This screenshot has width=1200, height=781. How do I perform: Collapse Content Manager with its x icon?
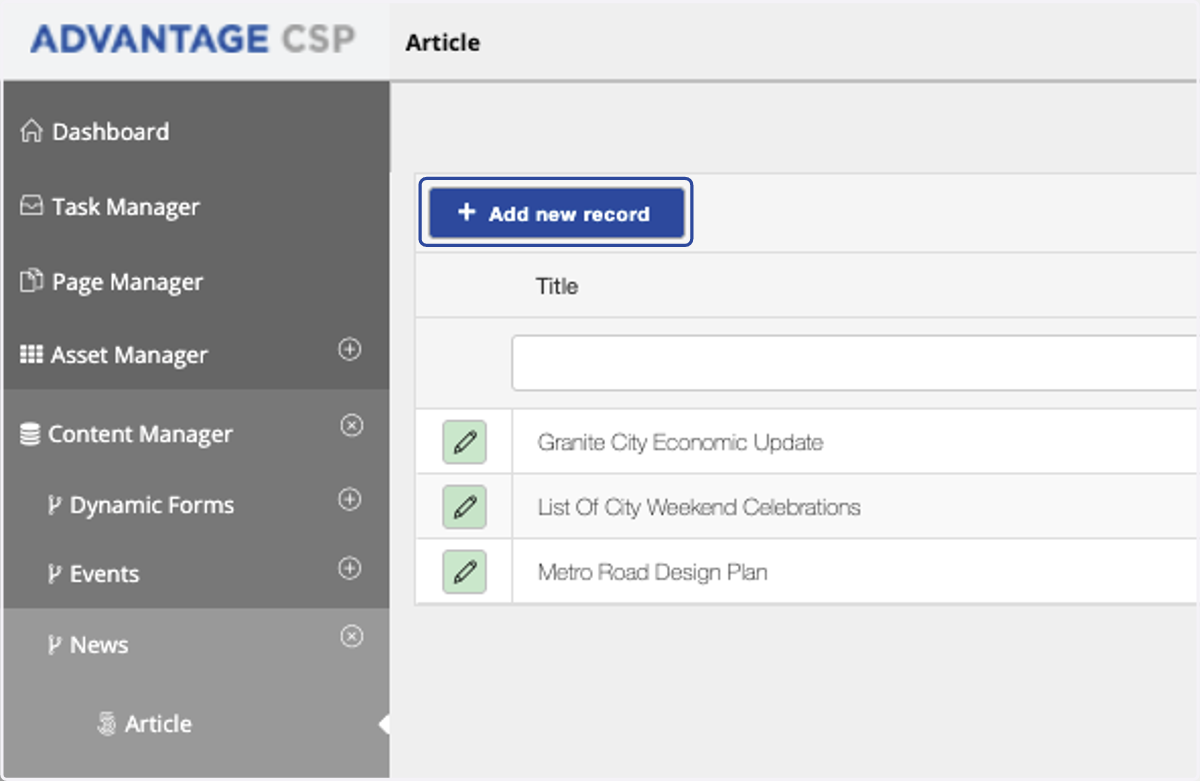(x=351, y=426)
